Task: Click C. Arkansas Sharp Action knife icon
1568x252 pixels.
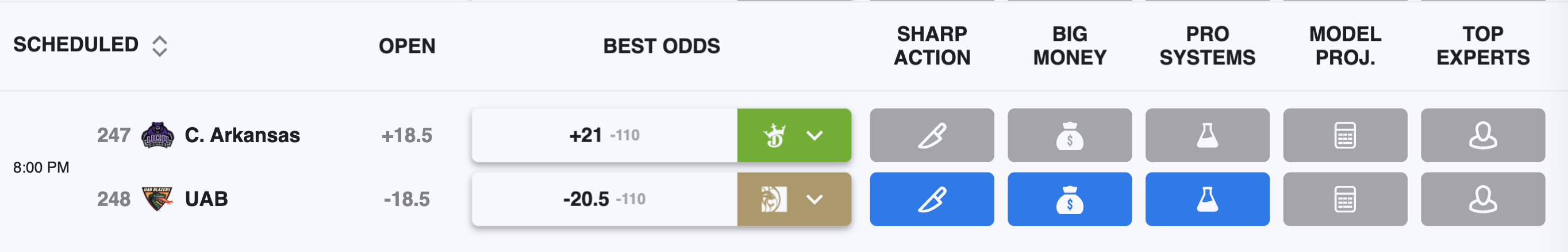Action: (931, 135)
